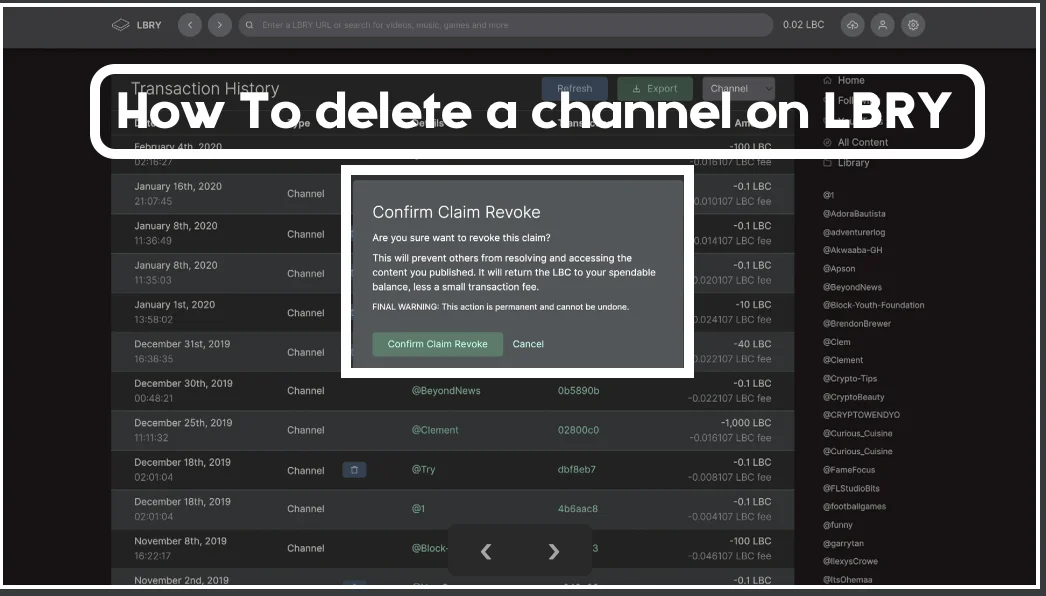1046x596 pixels.
Task: Open the Channel filter dropdown
Action: pyautogui.click(x=738, y=88)
